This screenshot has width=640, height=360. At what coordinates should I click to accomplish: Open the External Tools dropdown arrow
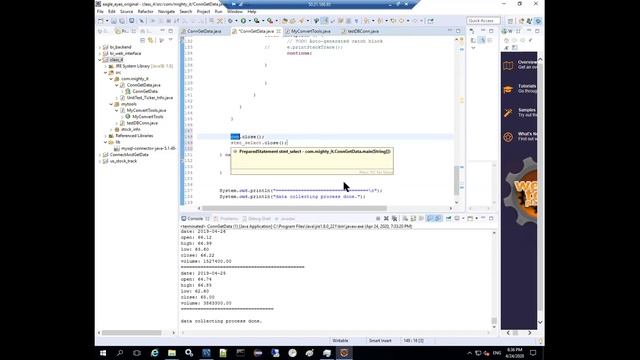tap(276, 21)
